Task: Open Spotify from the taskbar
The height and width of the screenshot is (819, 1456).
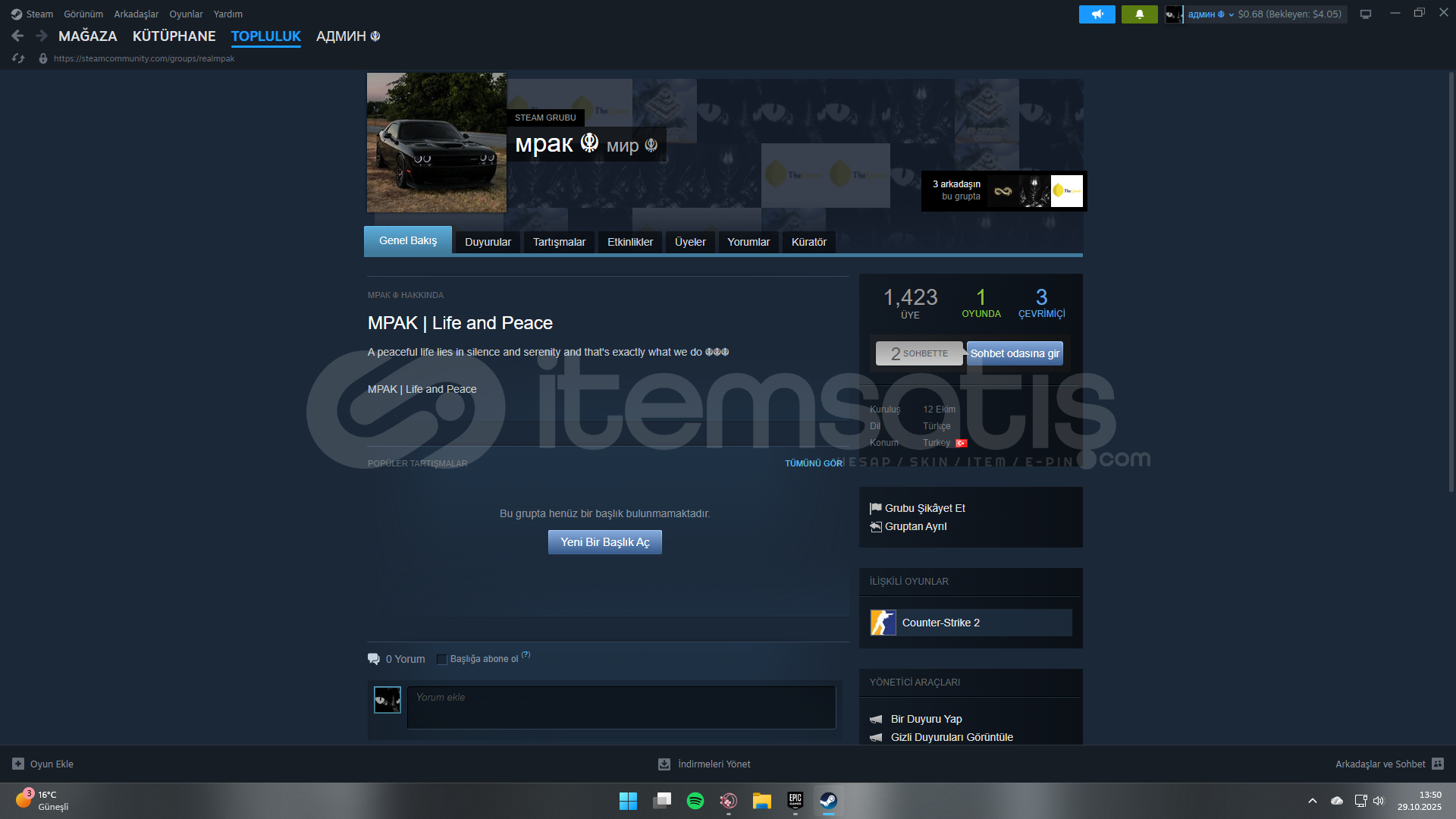Action: (x=695, y=801)
